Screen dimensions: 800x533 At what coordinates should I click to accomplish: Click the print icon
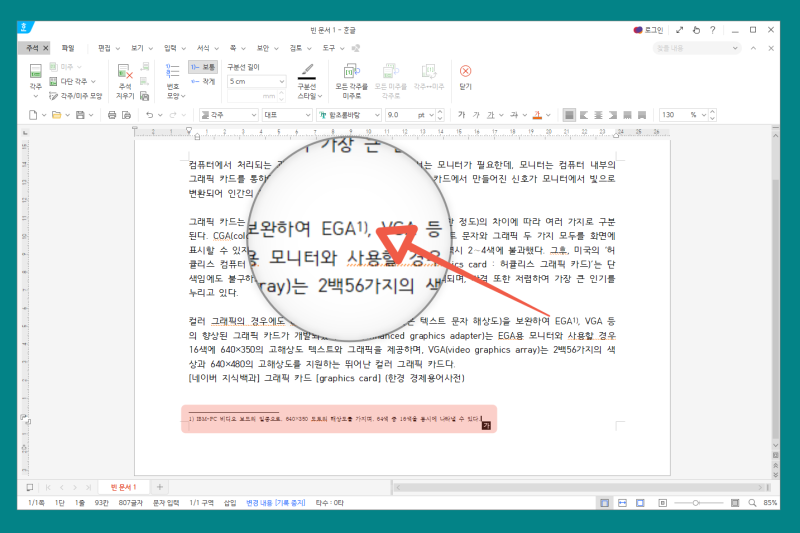coord(112,115)
